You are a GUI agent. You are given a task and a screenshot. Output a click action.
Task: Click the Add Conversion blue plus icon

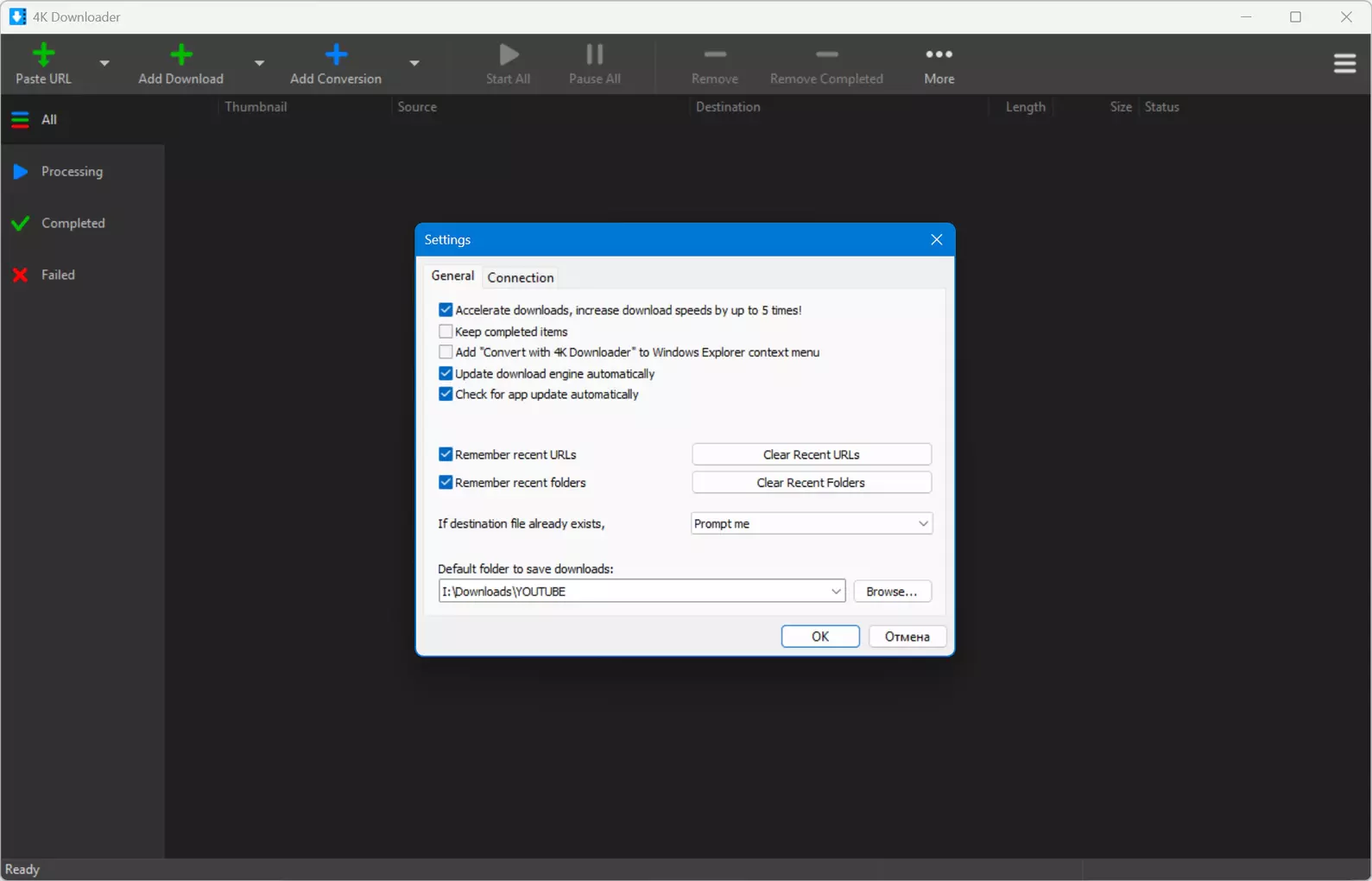coord(336,55)
